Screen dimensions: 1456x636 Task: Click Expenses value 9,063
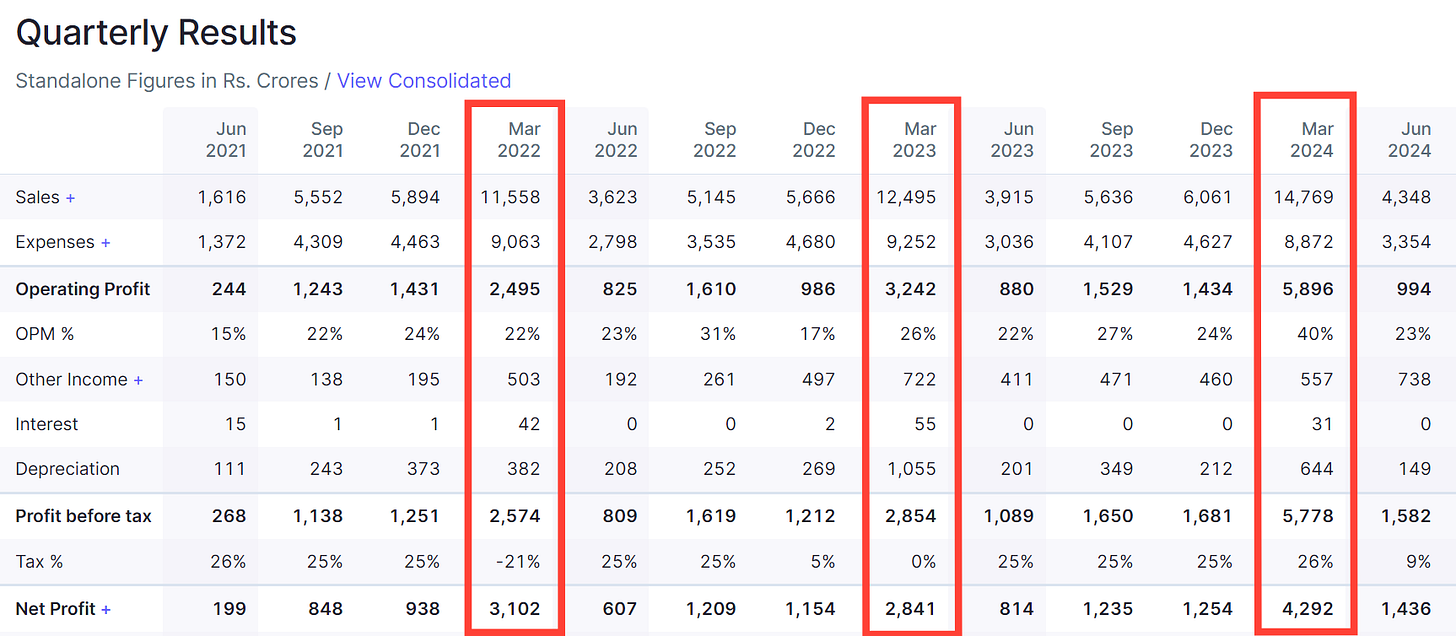(518, 243)
